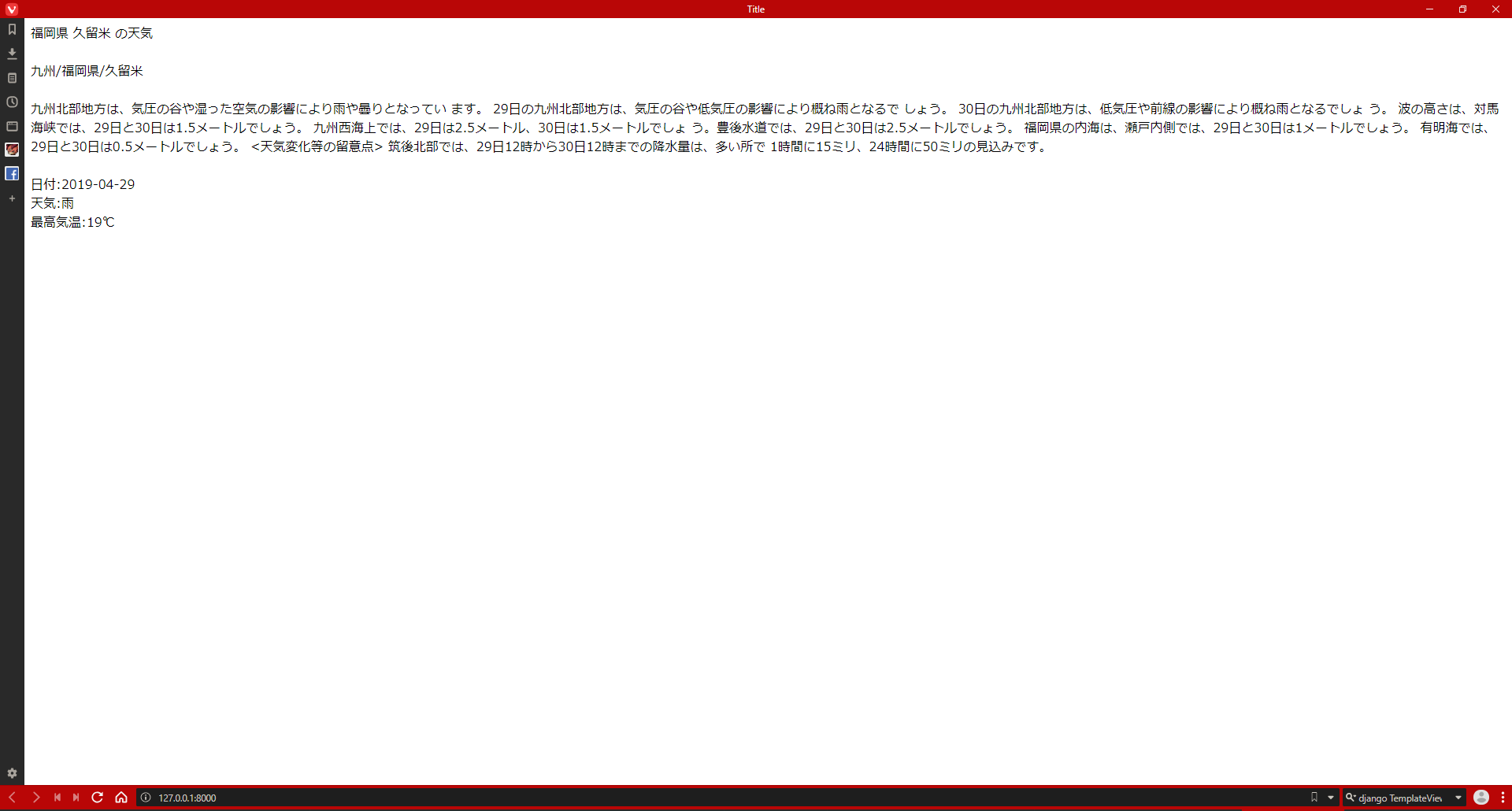Click the heading 福岡県 久留米 の天気
Viewport: 1512px width, 811px height.
91,33
